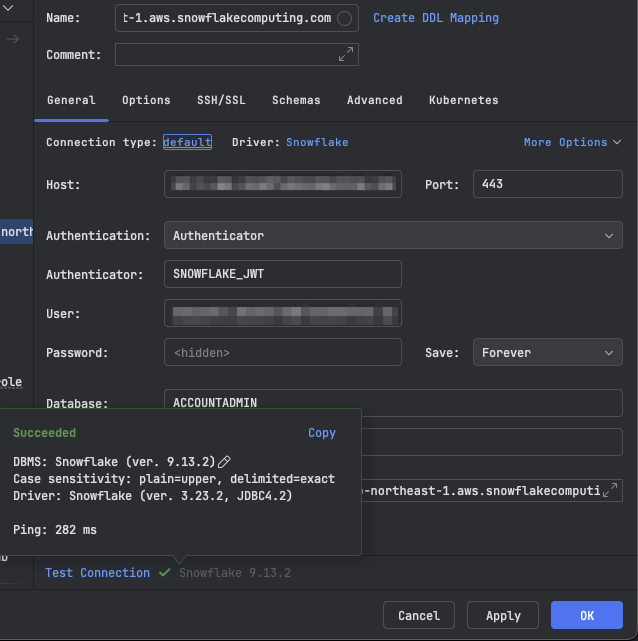Collapse the chevron above the left sidebar

8,7
